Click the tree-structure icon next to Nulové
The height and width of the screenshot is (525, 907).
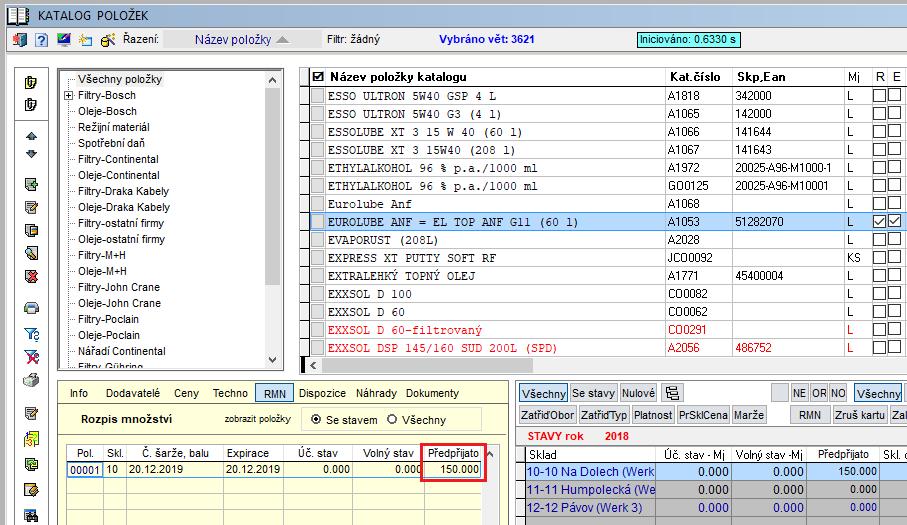point(672,393)
